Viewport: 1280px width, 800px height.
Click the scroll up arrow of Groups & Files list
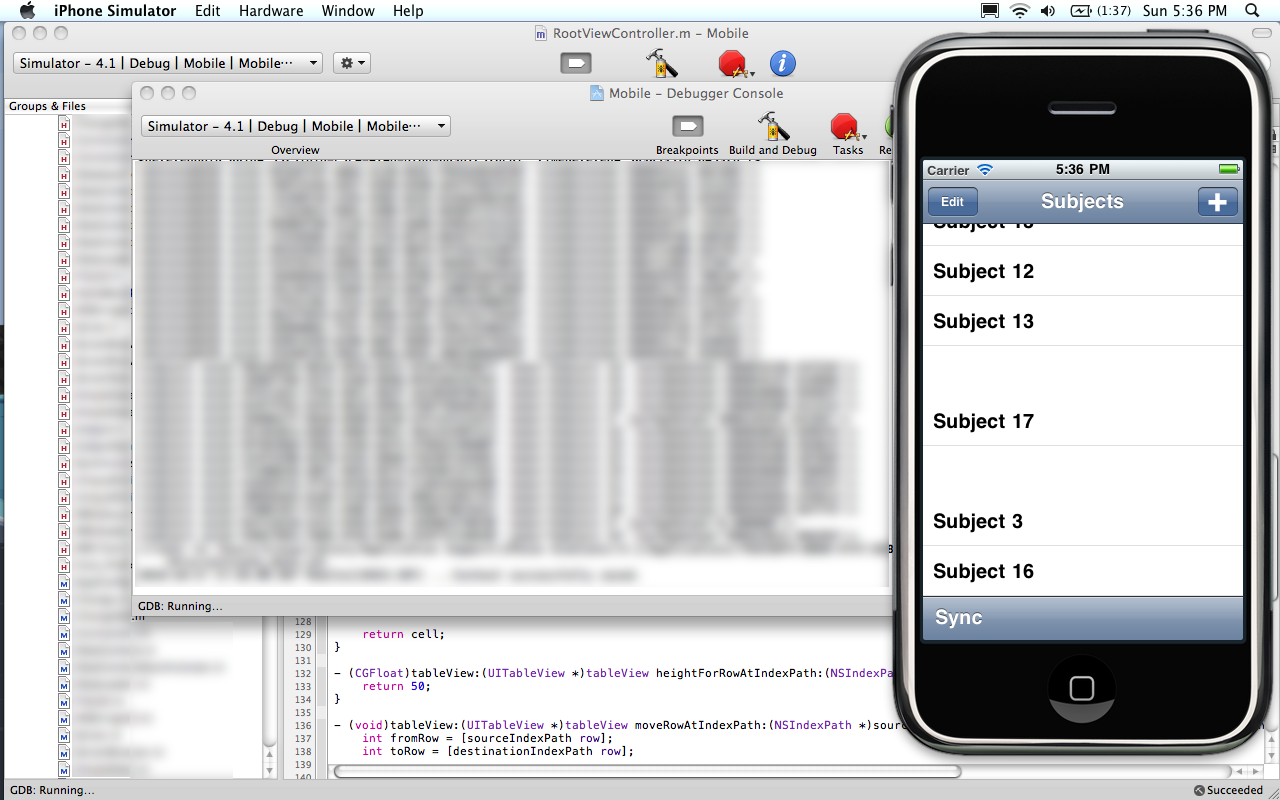pyautogui.click(x=269, y=757)
